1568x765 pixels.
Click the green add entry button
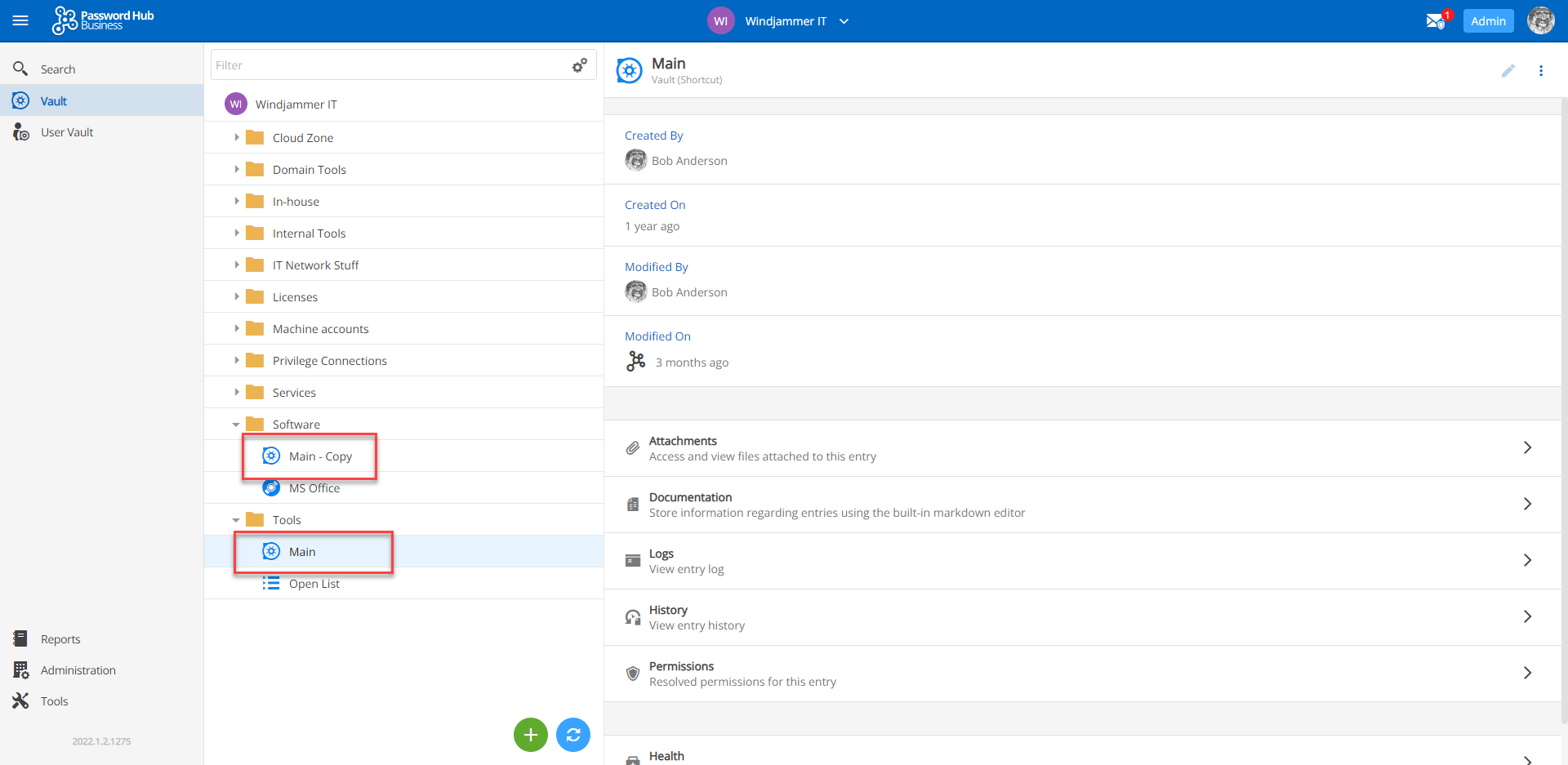click(x=530, y=735)
